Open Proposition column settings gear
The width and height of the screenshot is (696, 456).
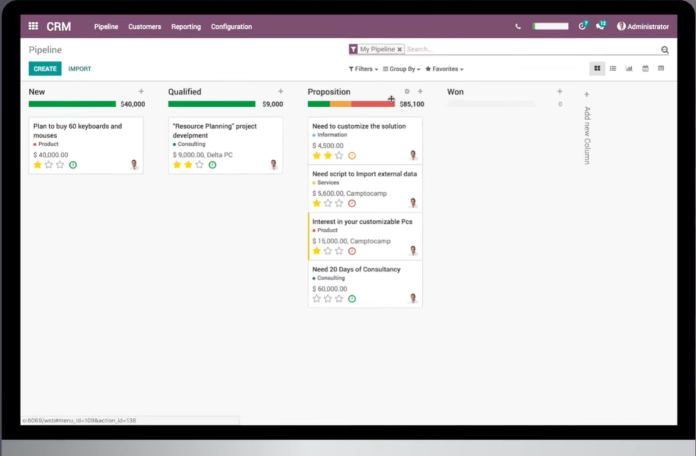click(x=407, y=91)
